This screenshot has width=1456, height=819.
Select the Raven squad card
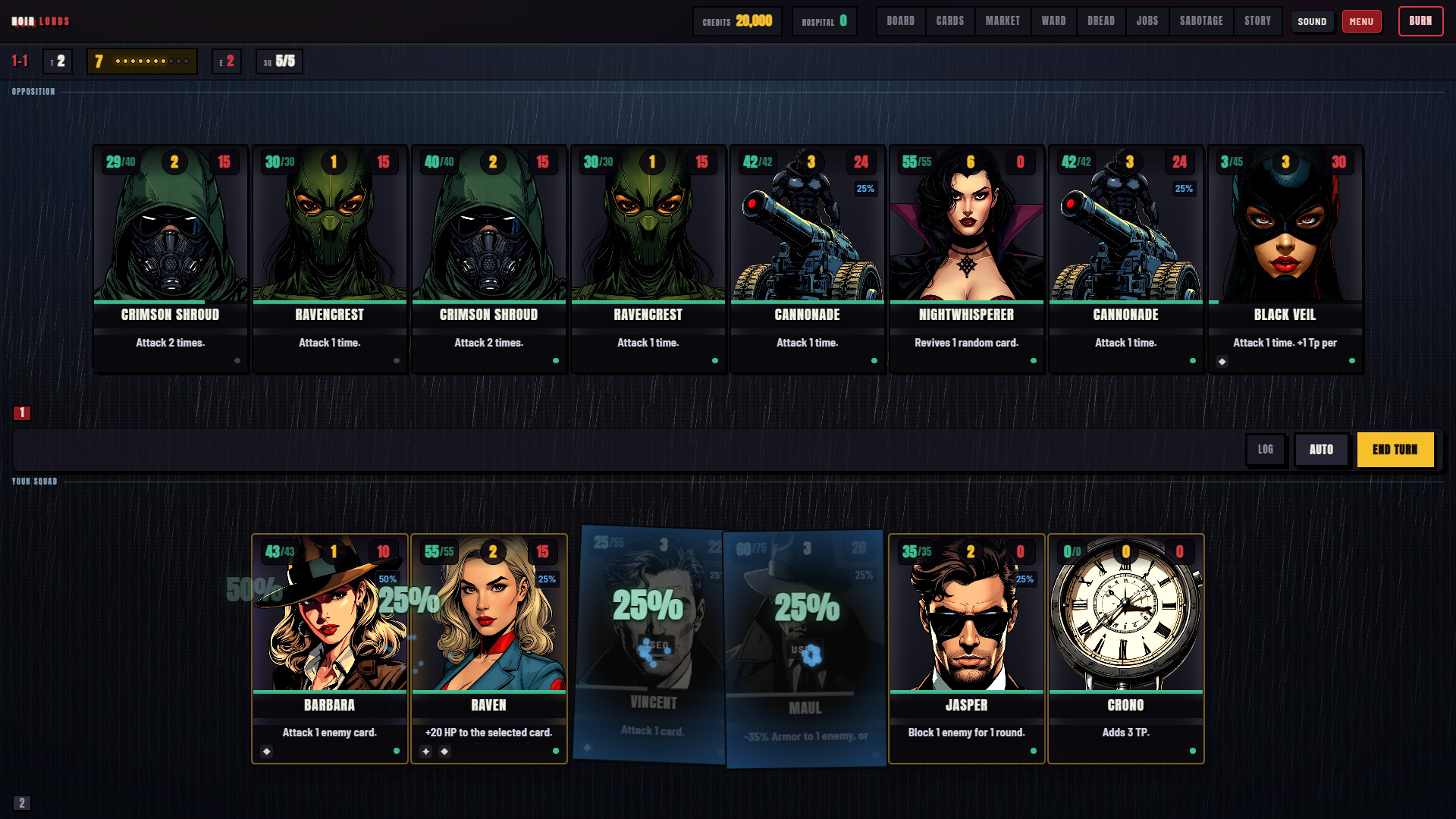[x=488, y=649]
